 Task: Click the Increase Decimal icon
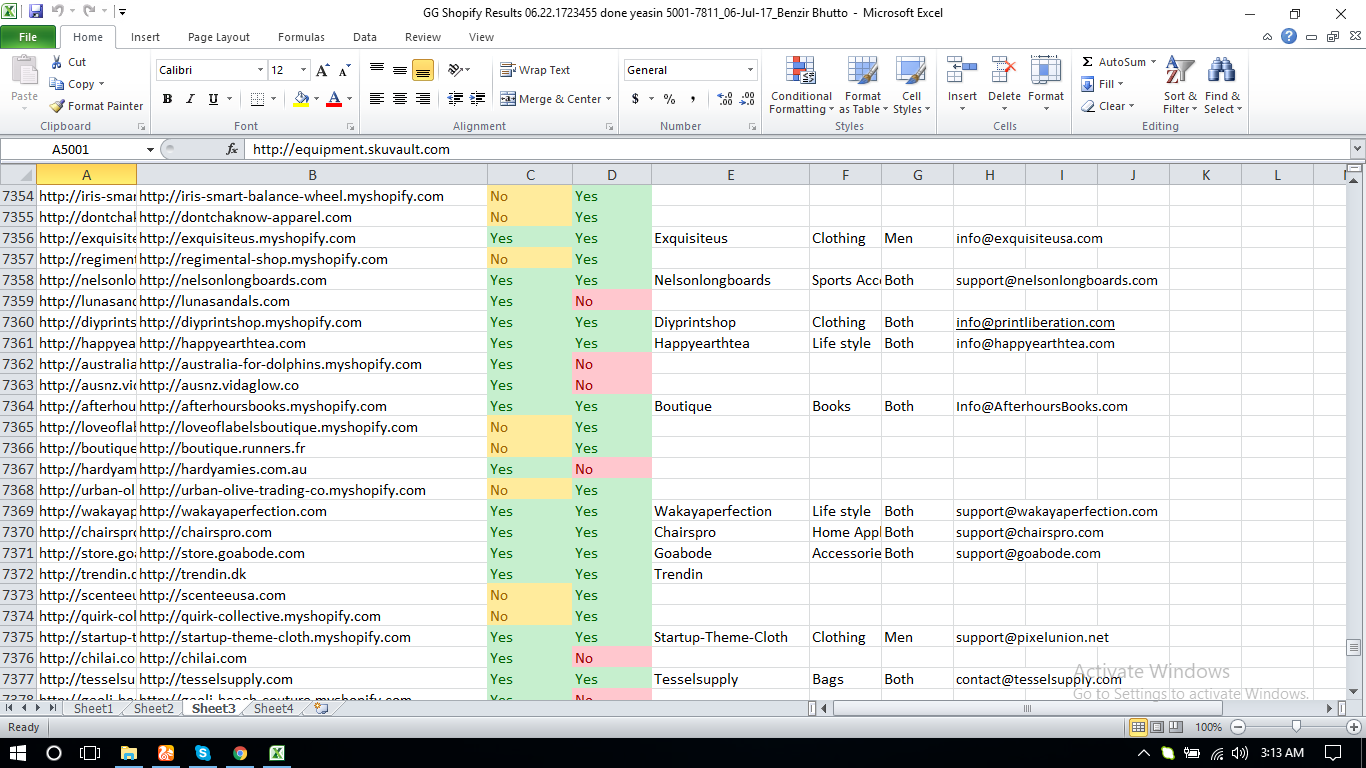coord(722,100)
